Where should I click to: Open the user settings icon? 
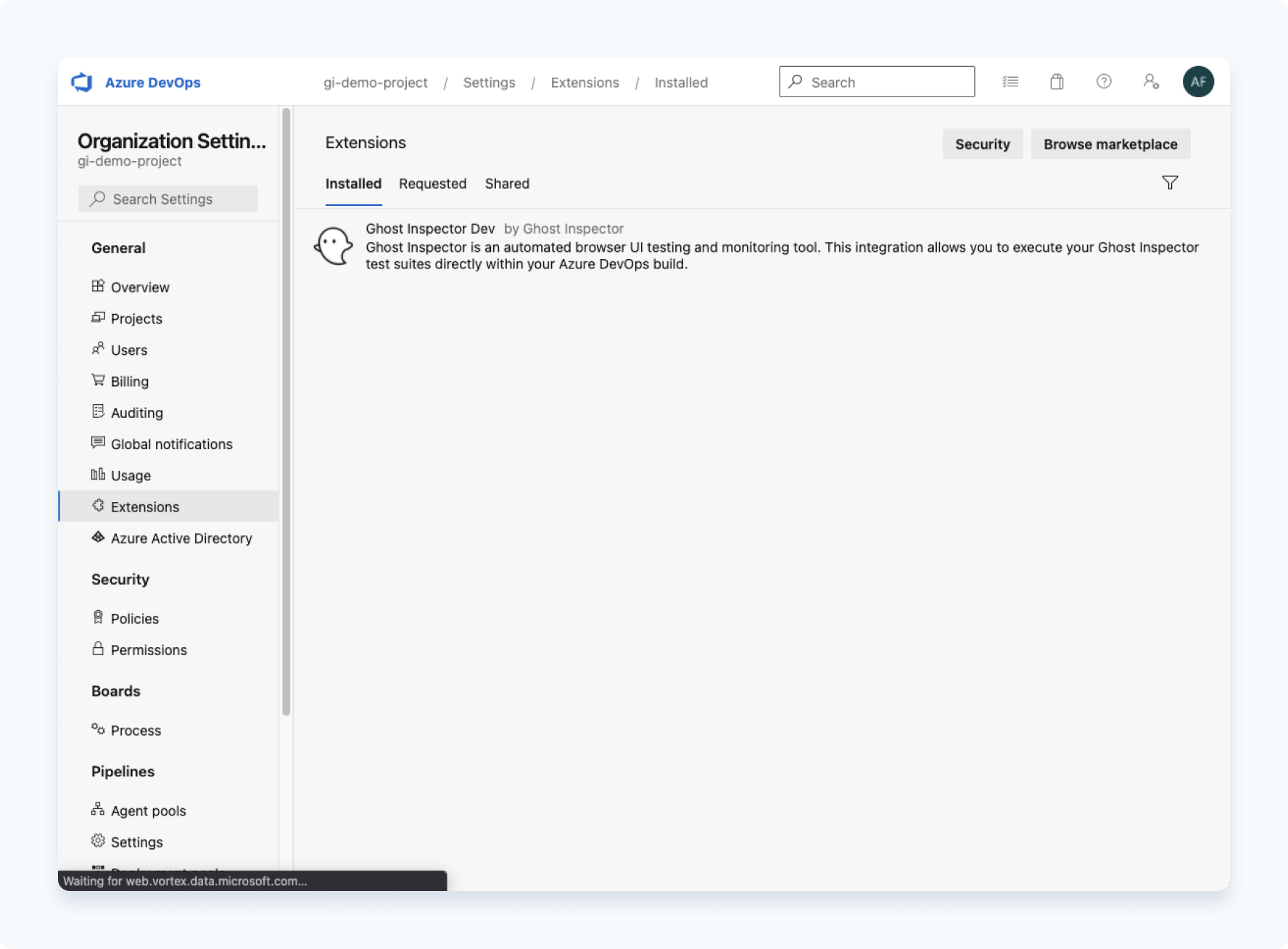coord(1151,82)
